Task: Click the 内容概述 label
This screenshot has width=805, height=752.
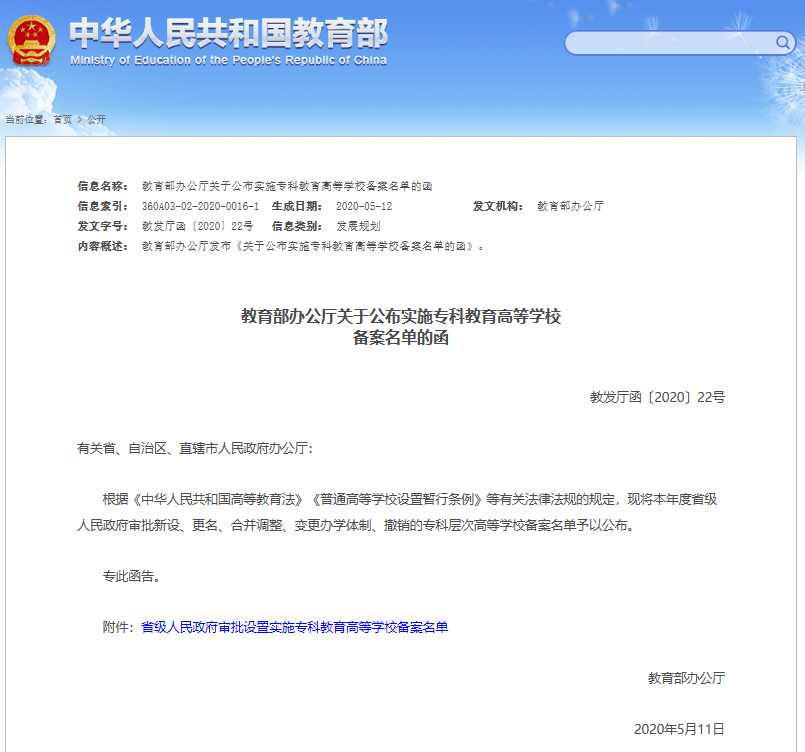Action: coord(103,246)
